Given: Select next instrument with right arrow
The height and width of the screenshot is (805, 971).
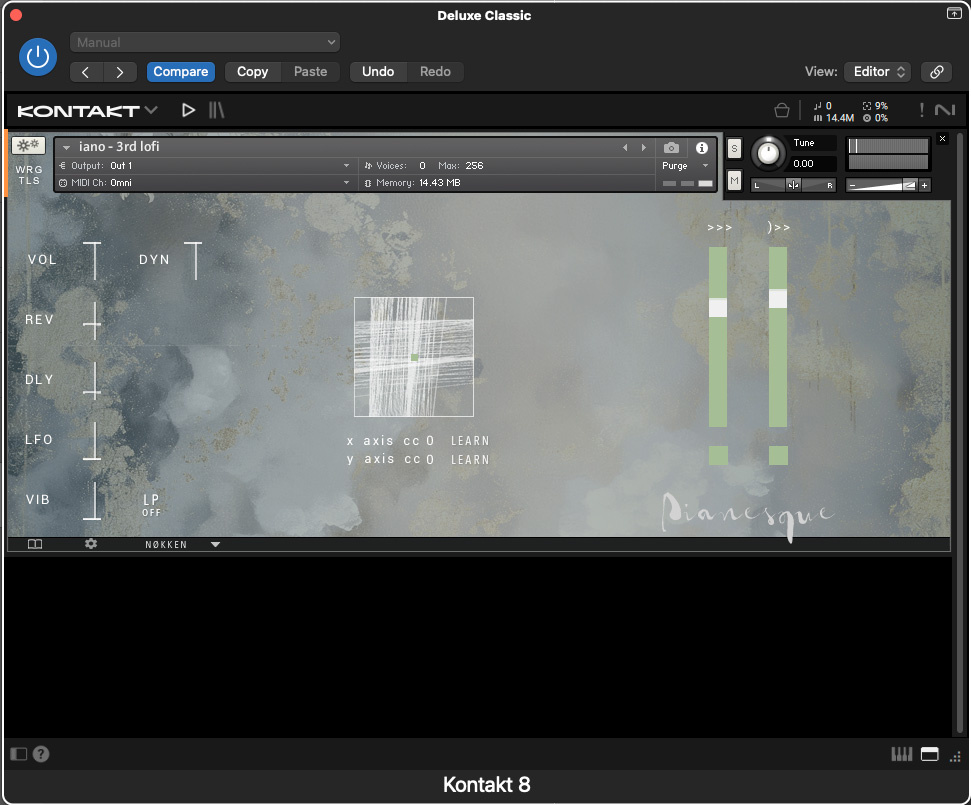Looking at the screenshot, I should pyautogui.click(x=644, y=147).
